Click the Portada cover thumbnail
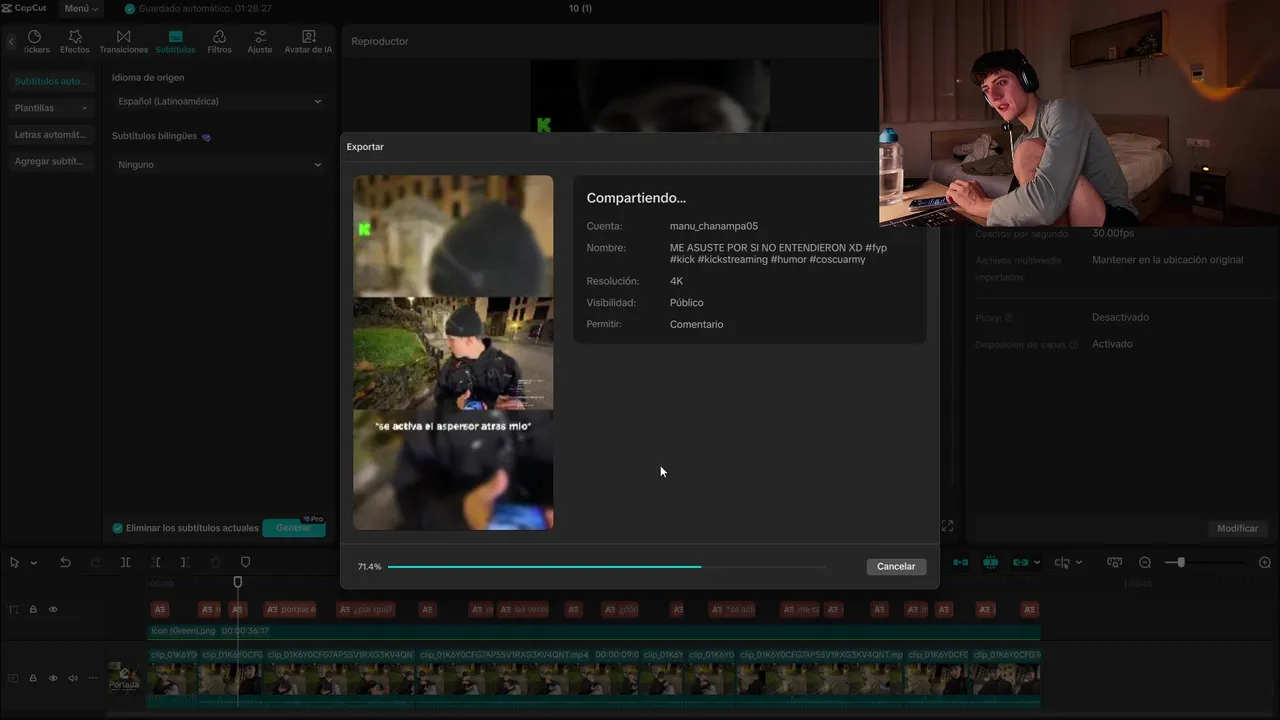 [124, 677]
